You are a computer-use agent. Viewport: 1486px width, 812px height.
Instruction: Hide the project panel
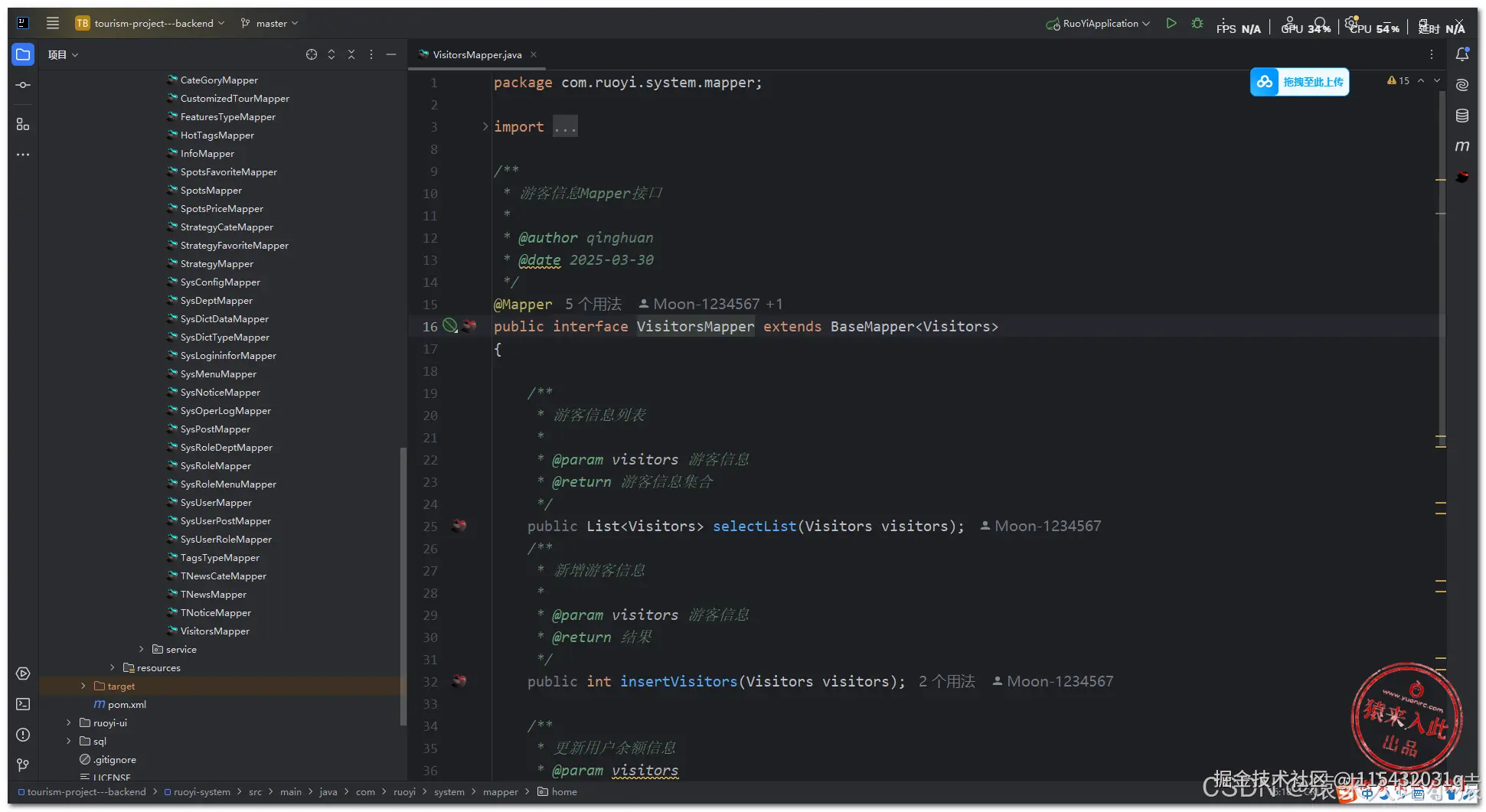pyautogui.click(x=391, y=54)
